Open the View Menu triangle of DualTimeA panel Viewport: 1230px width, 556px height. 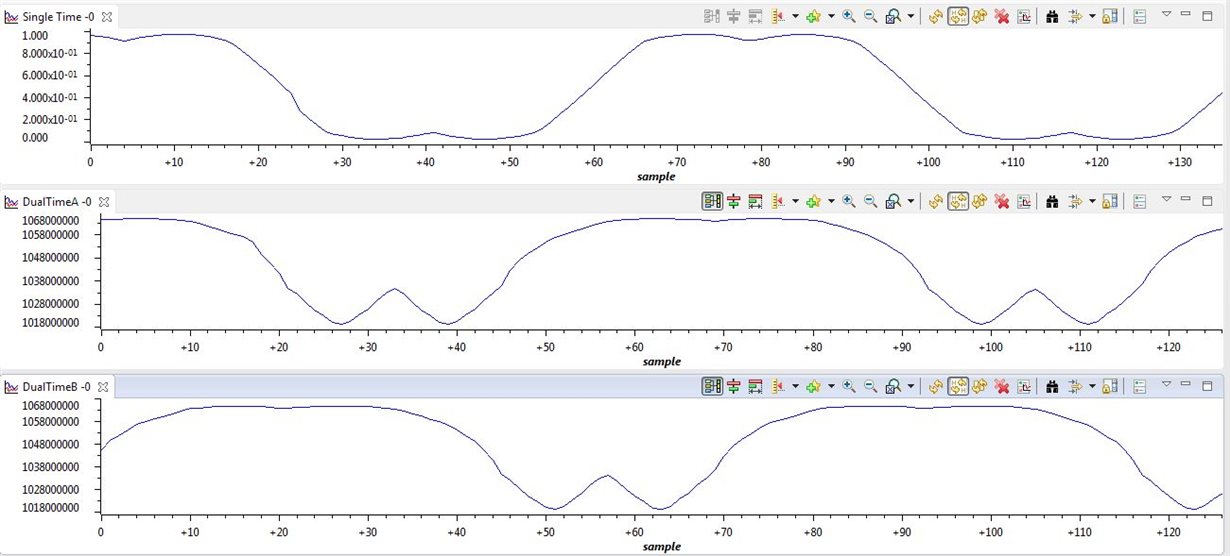[x=1166, y=198]
